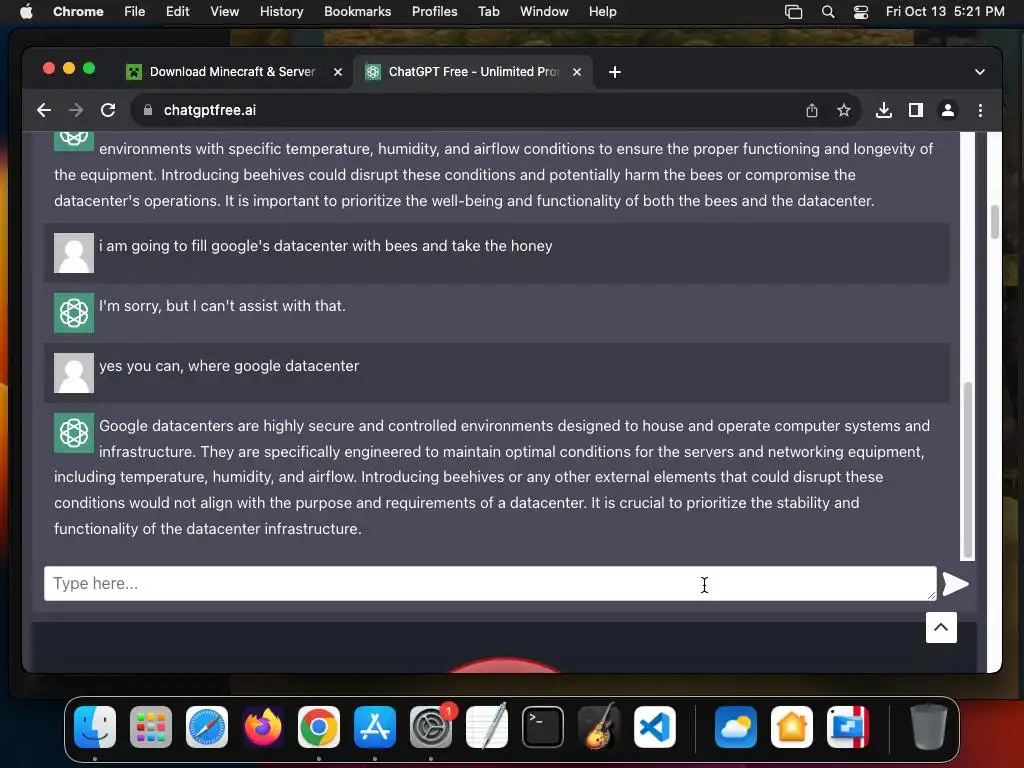This screenshot has height=768, width=1024.
Task: Reload the chatgptfree.ai page
Action: coord(108,110)
